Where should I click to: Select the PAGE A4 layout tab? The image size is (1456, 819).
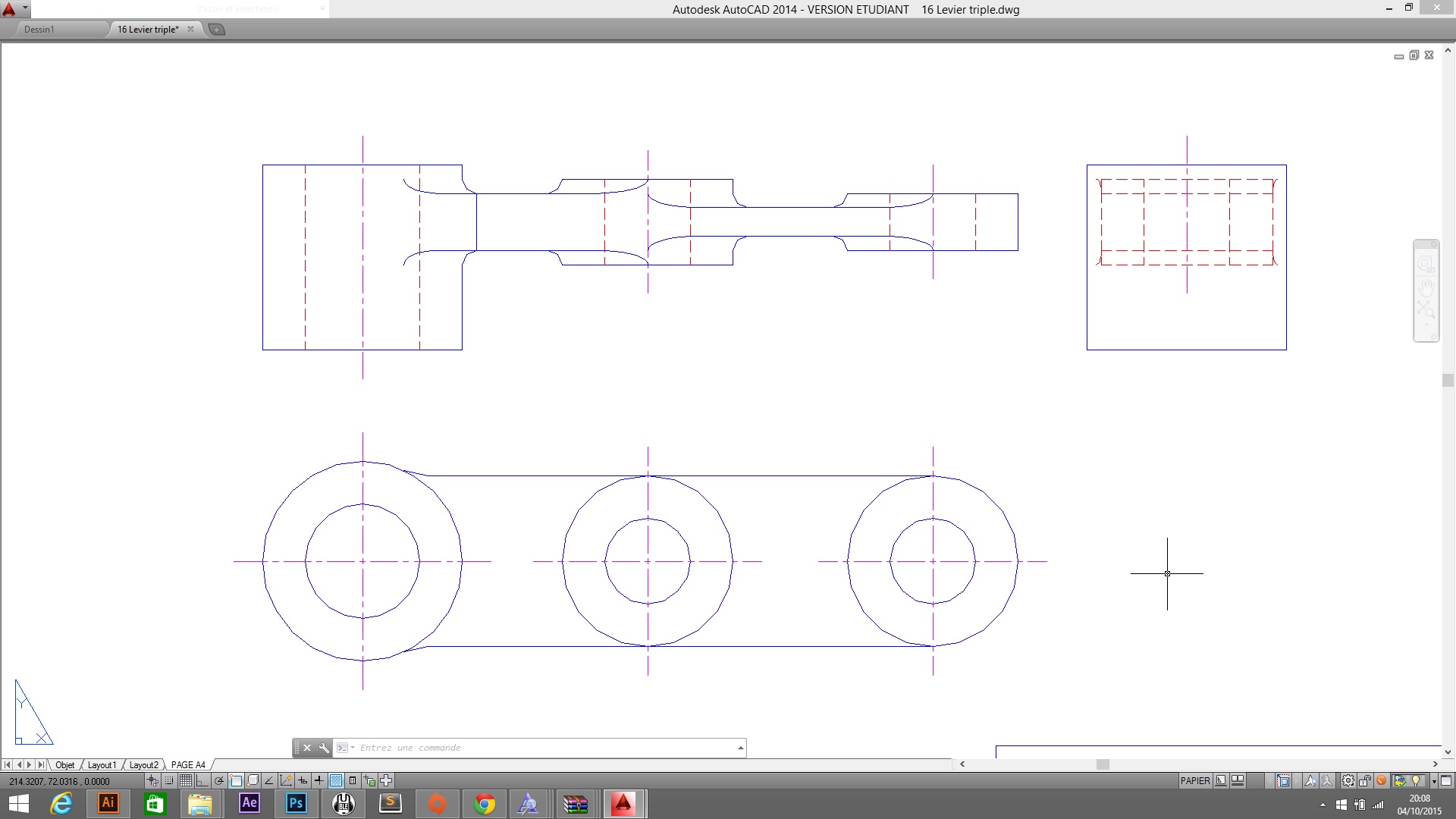(x=188, y=764)
